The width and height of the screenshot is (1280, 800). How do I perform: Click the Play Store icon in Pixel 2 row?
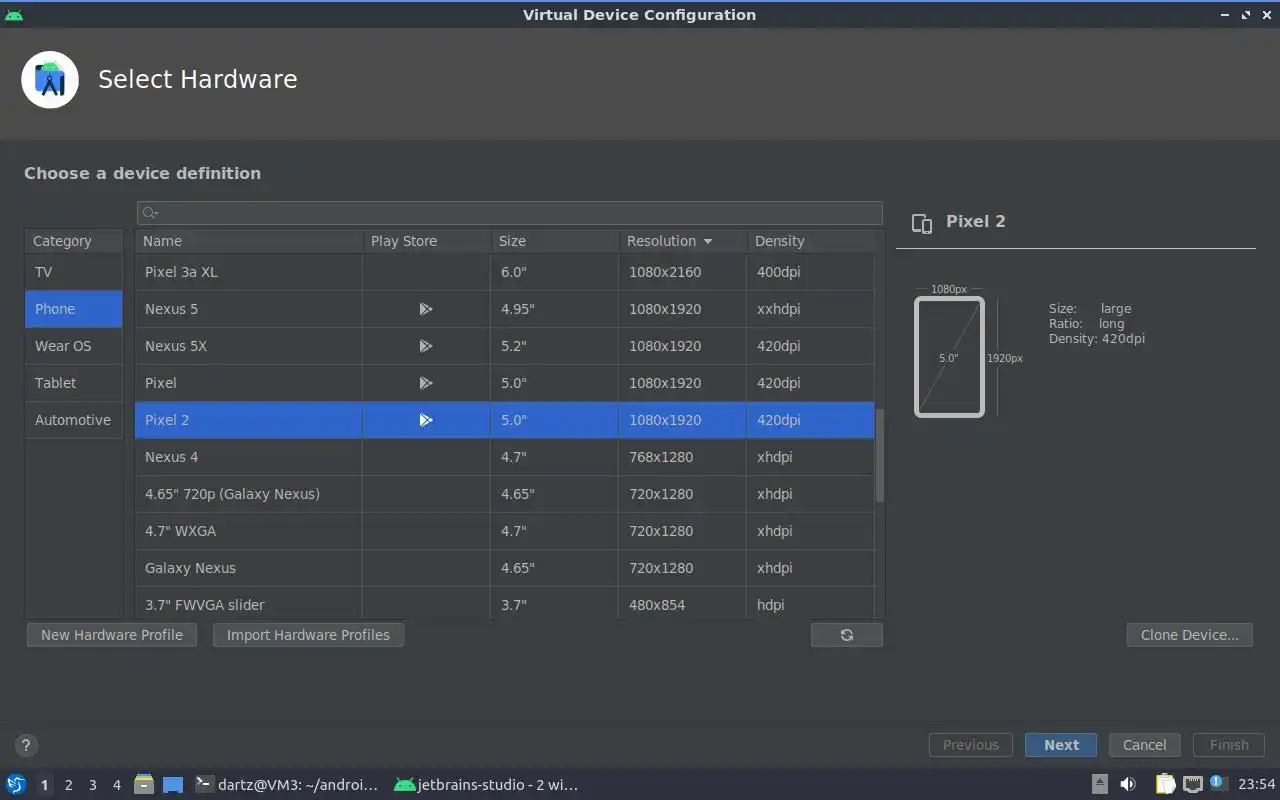426,420
